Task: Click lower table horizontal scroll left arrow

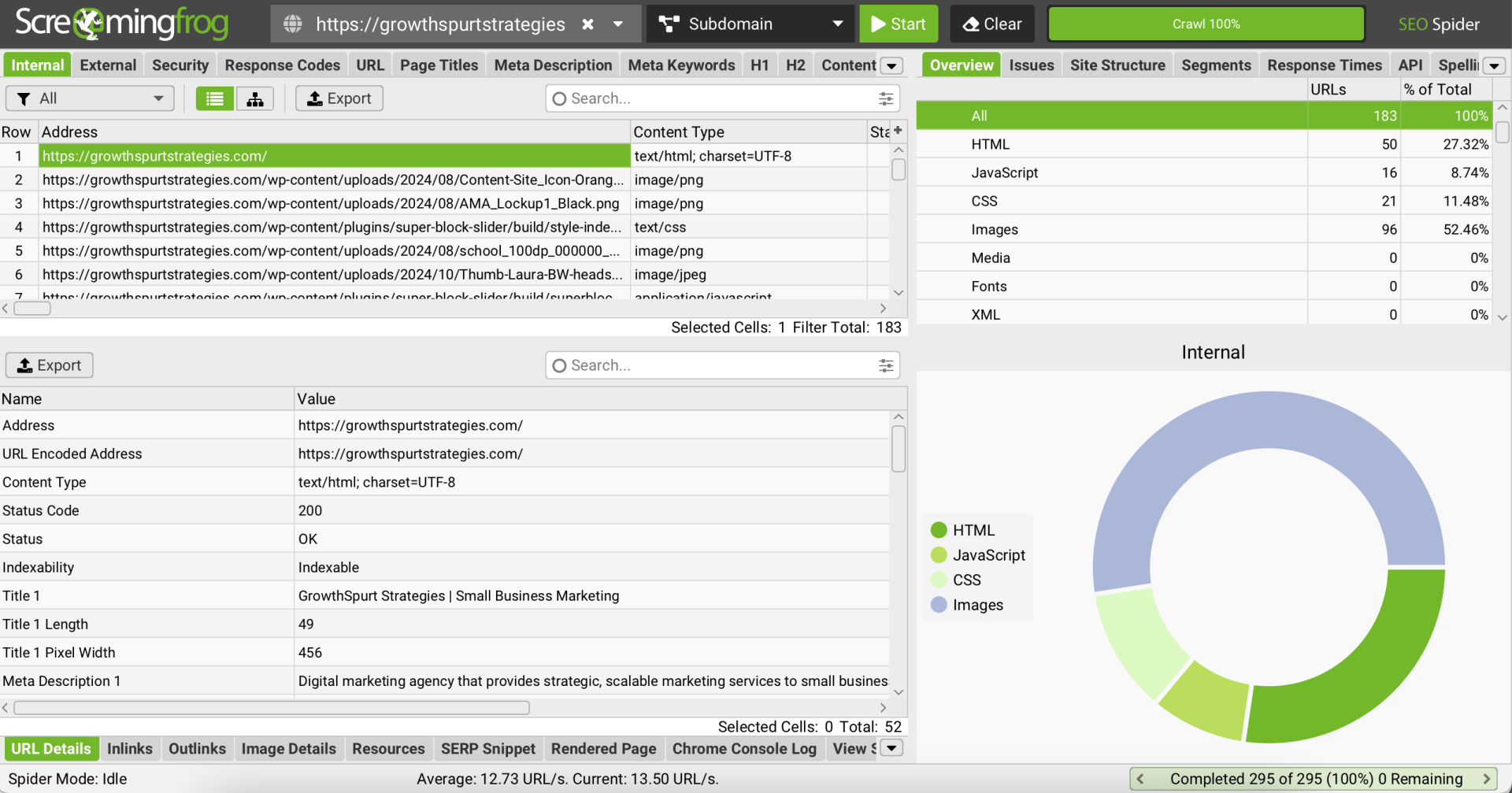Action: coord(6,707)
